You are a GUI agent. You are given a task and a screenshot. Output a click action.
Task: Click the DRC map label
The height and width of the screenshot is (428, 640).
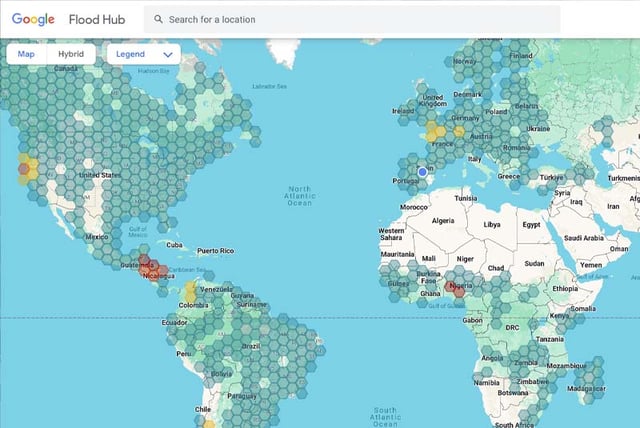point(512,327)
